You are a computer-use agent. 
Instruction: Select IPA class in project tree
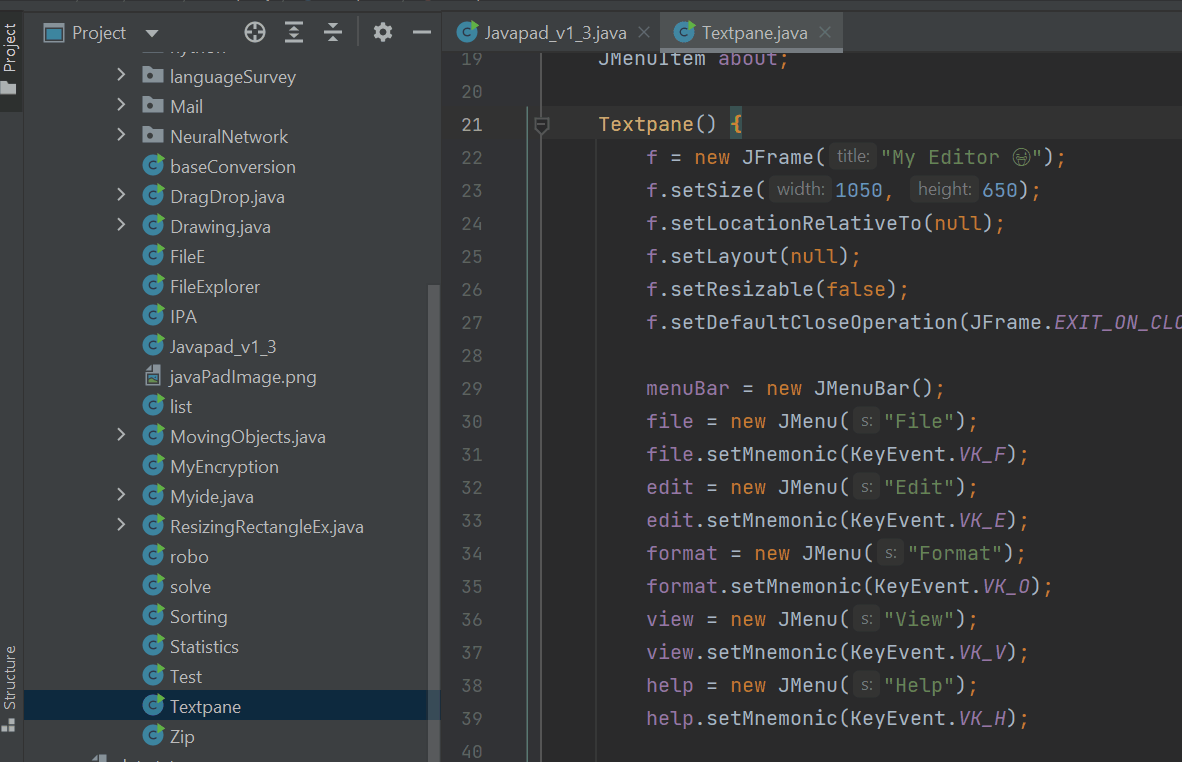[183, 317]
